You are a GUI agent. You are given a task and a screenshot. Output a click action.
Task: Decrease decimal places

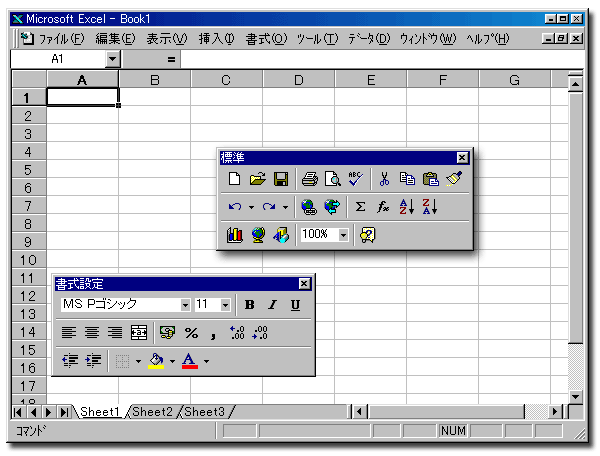click(260, 332)
